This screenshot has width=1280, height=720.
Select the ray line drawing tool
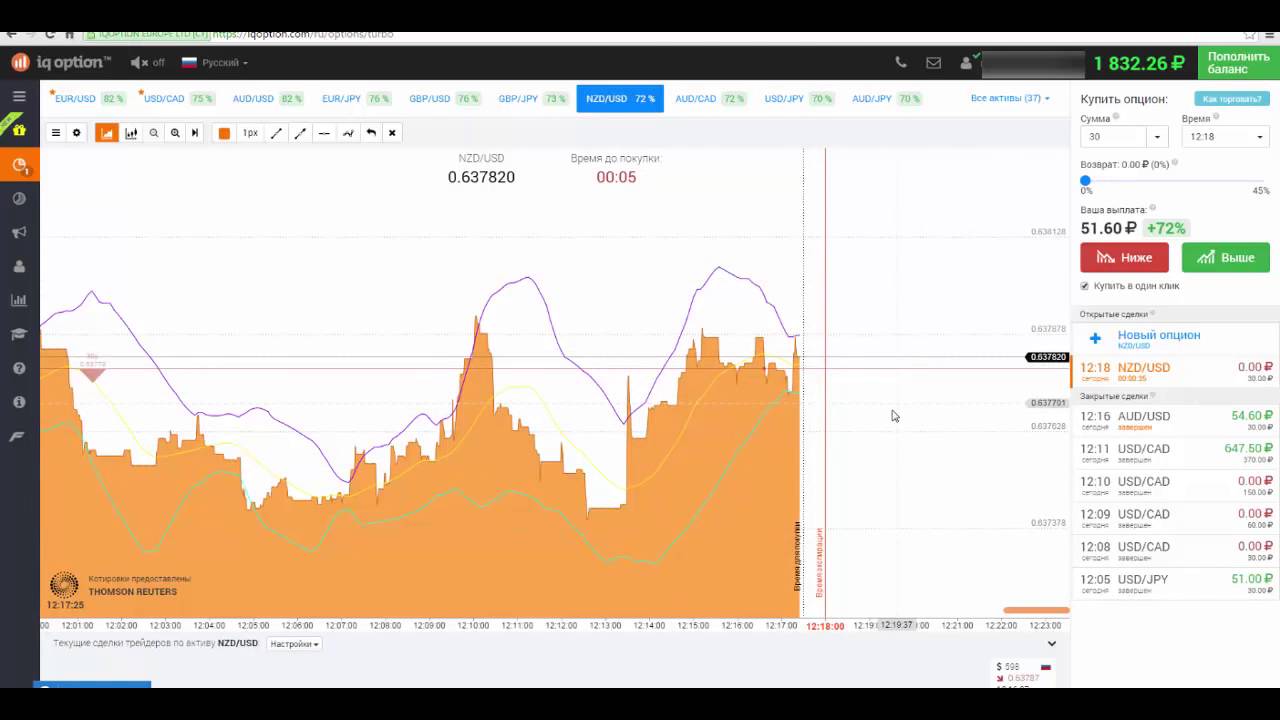(x=300, y=133)
